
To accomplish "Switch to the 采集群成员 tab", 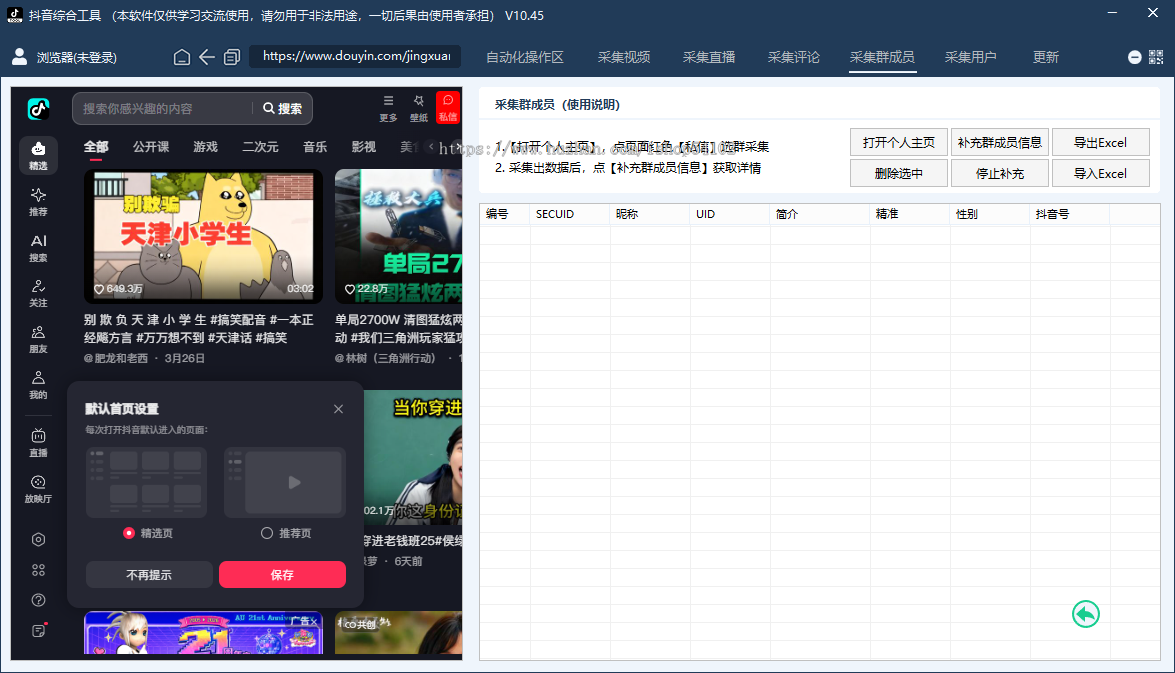I will (882, 57).
